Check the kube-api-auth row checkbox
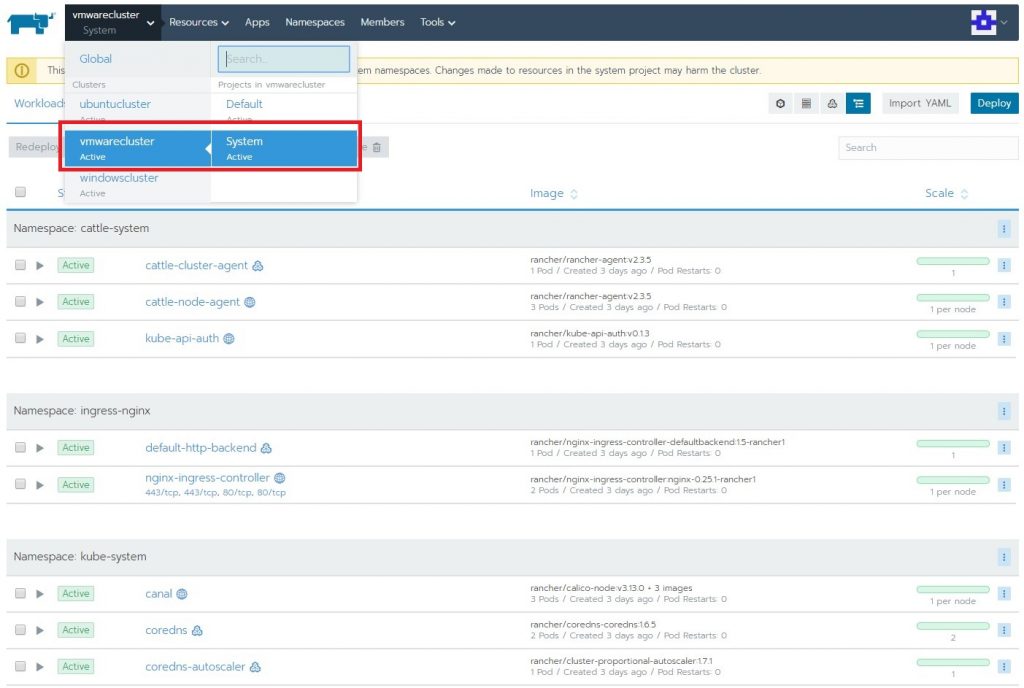This screenshot has height=688, width=1024. (x=20, y=338)
